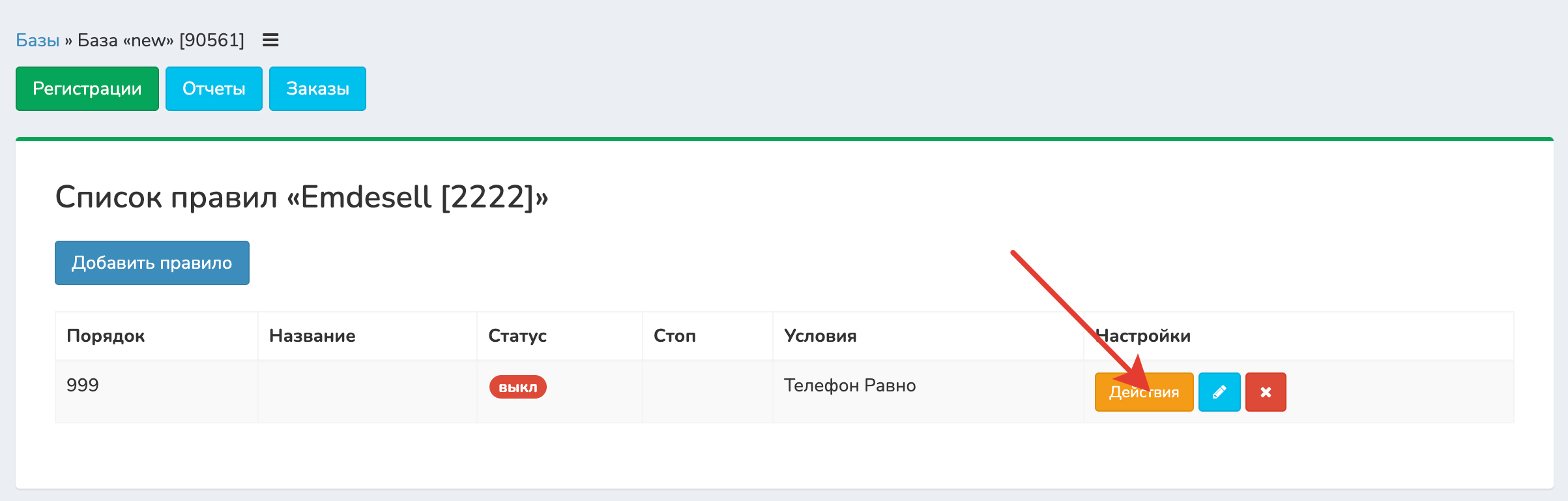Click the Порядок column header
This screenshot has height=501, width=1568.
[106, 336]
